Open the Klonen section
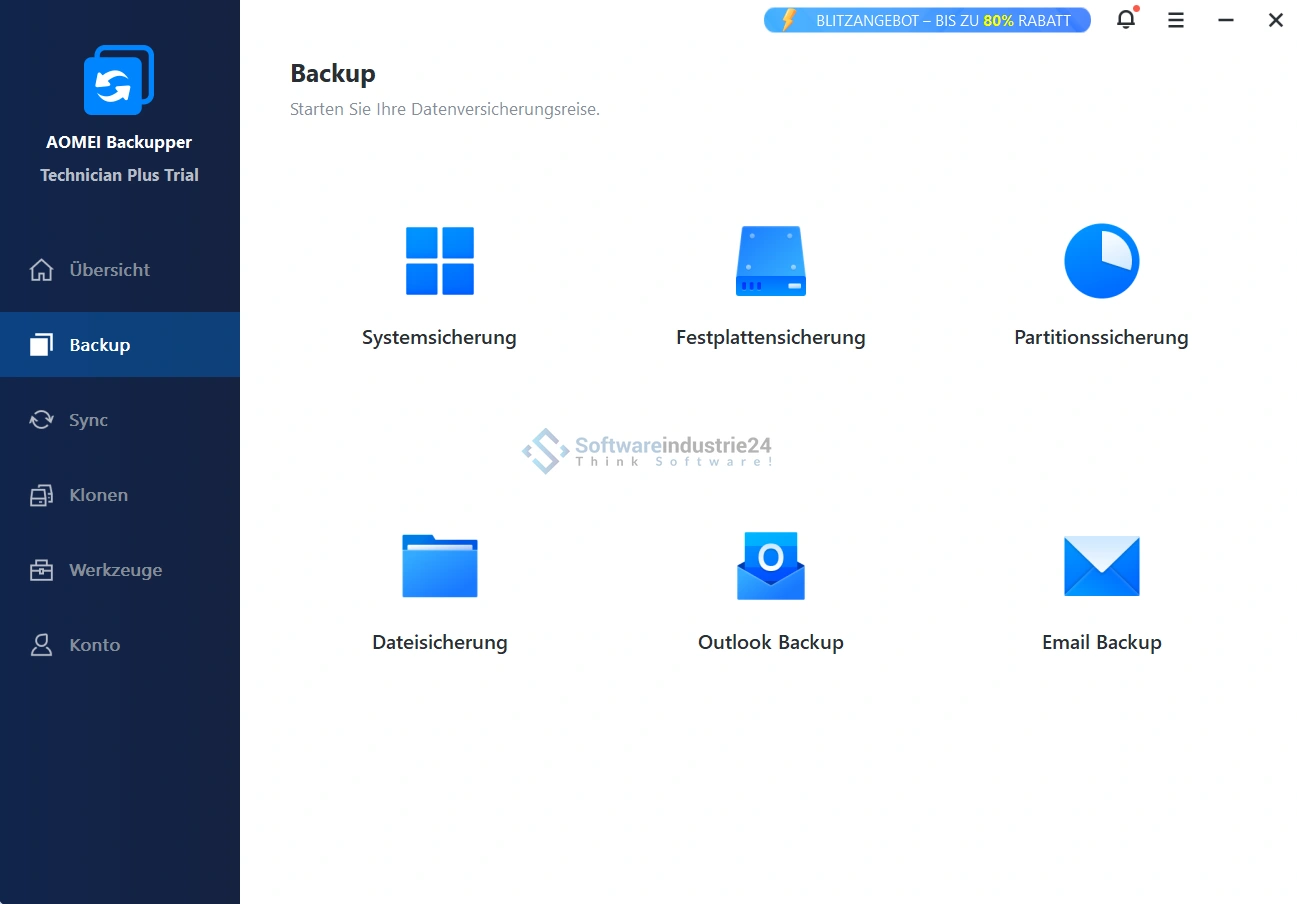Screen dimensions: 1297x904 tap(98, 495)
